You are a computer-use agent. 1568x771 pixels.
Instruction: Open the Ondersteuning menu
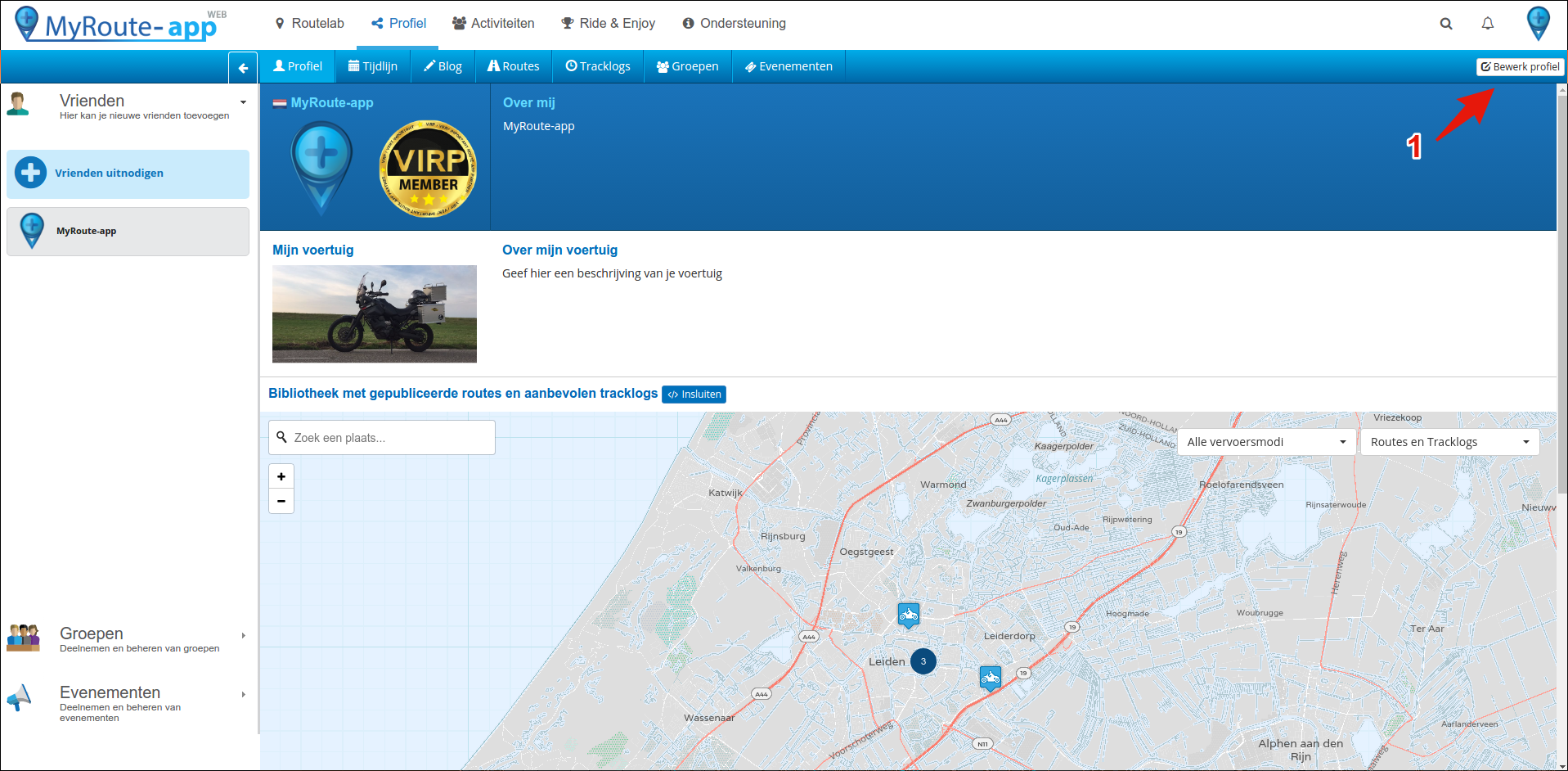[x=734, y=24]
